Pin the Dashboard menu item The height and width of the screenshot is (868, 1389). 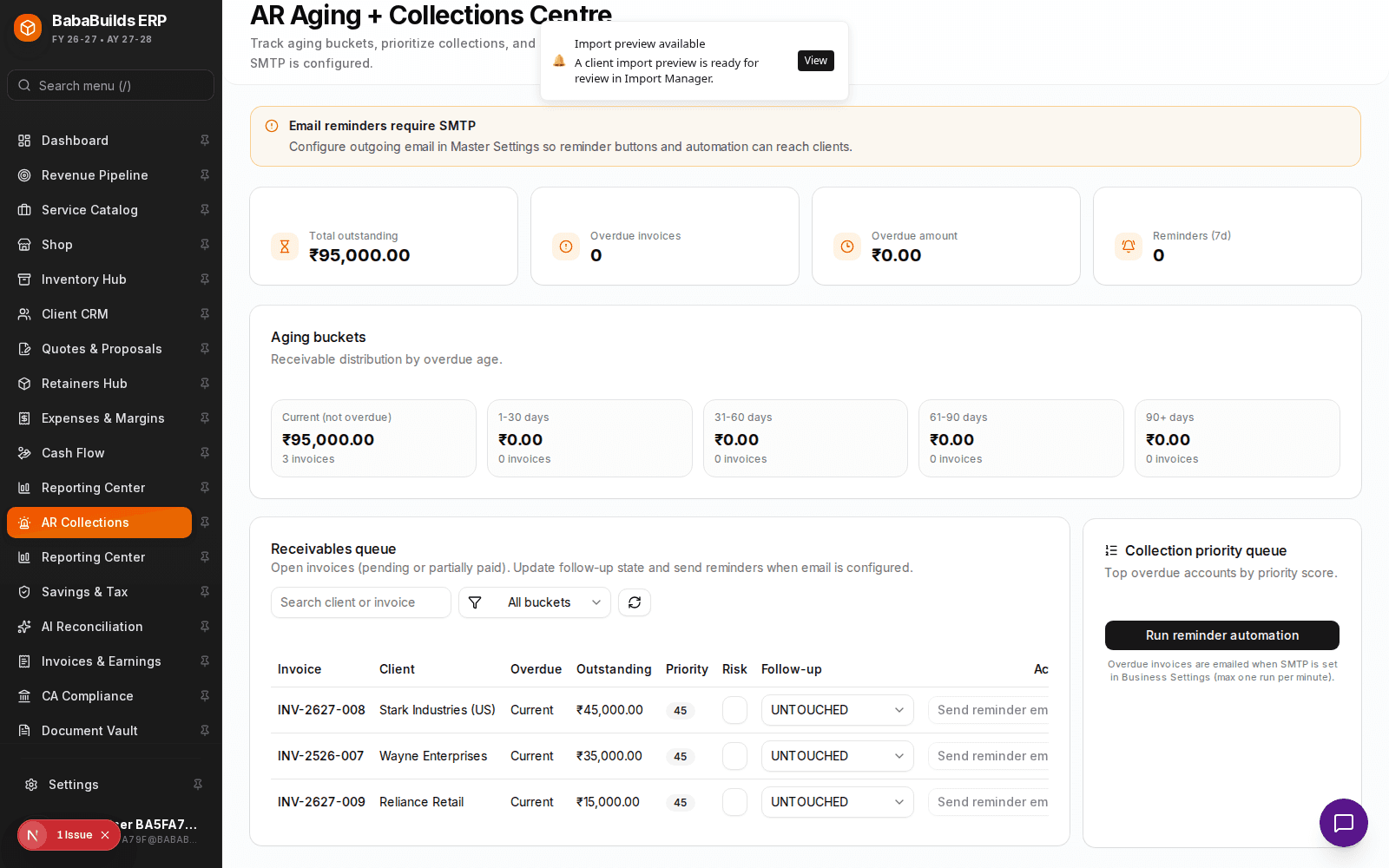click(x=205, y=141)
